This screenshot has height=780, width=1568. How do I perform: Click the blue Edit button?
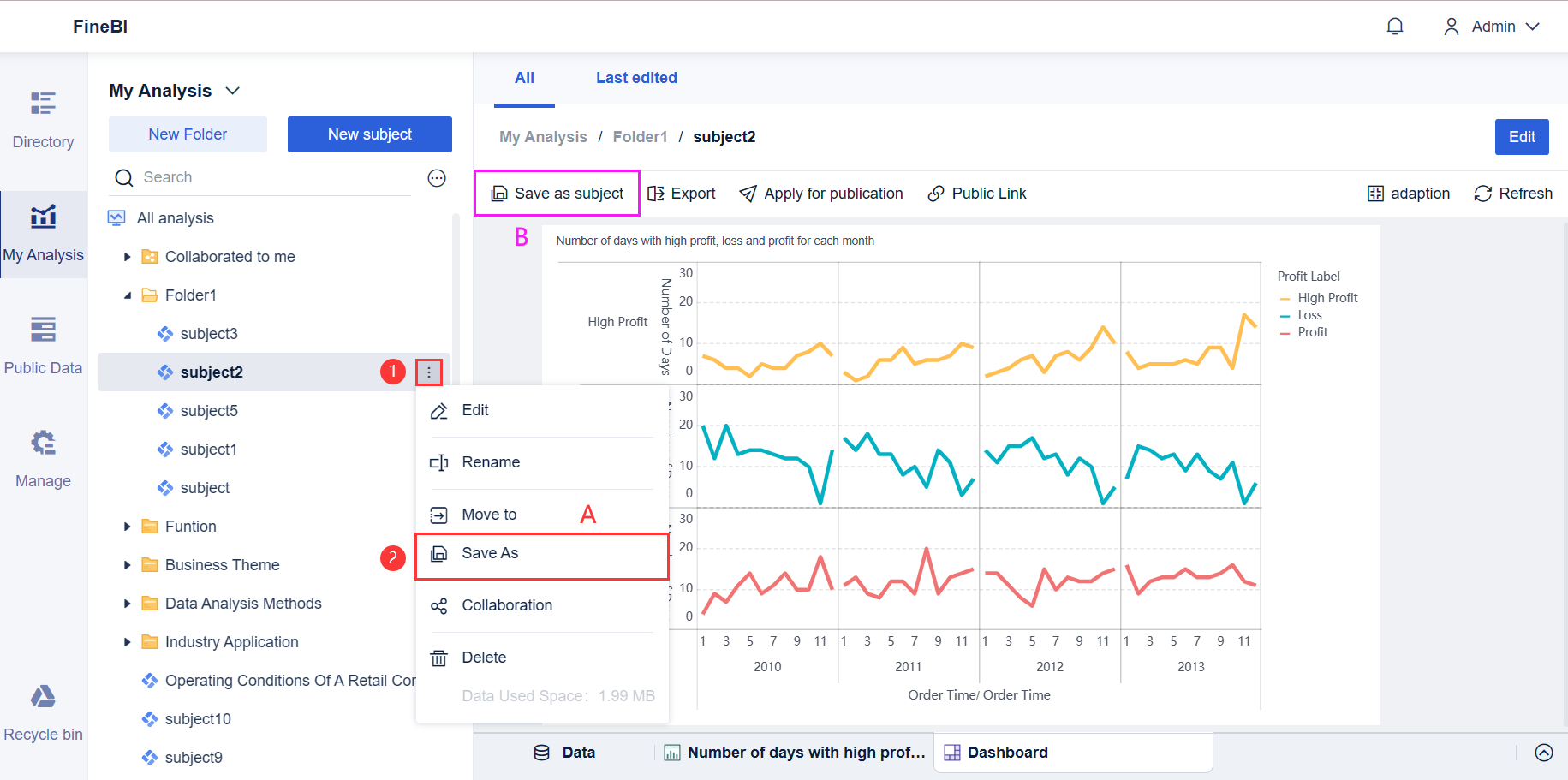point(1521,137)
